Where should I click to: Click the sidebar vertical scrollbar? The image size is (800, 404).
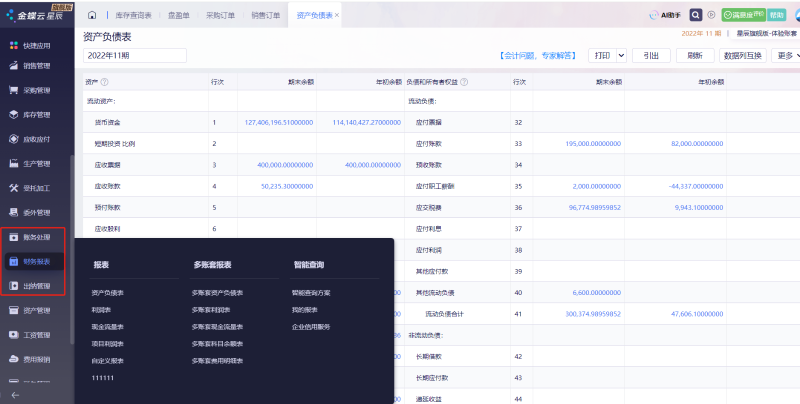[x=72, y=250]
